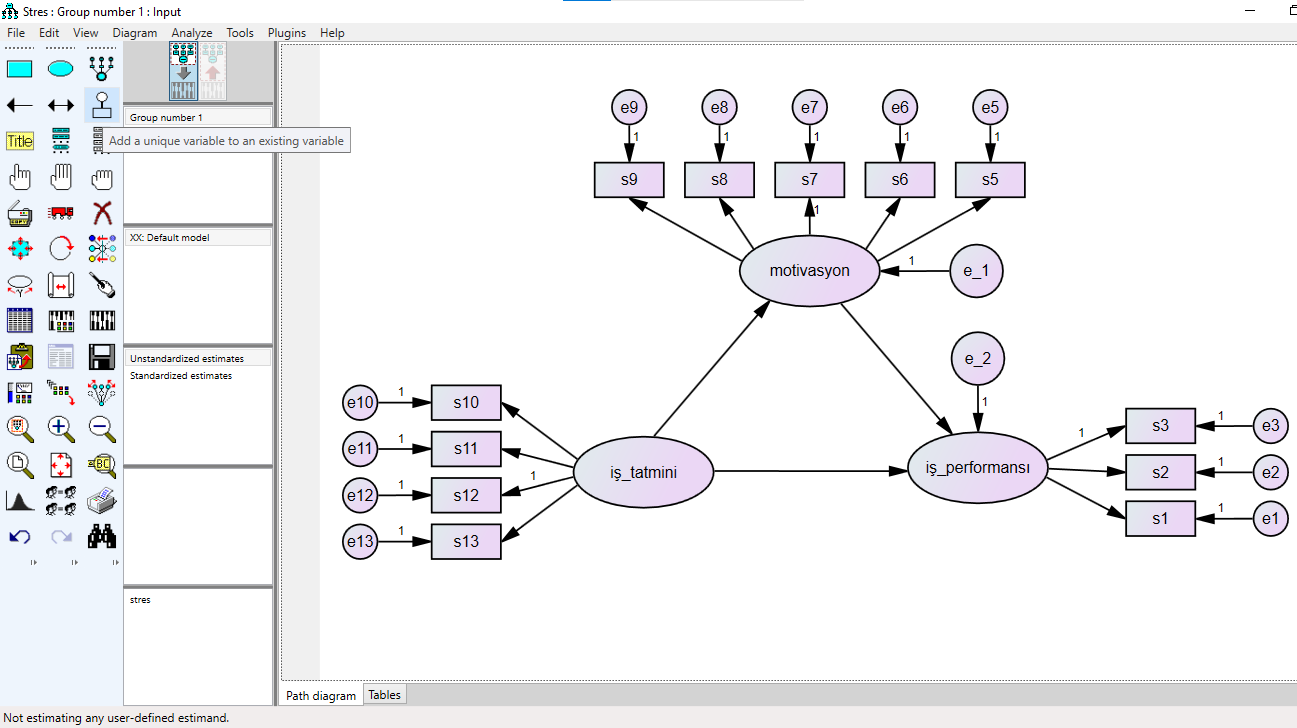Click the move objects truck icon

click(x=61, y=212)
